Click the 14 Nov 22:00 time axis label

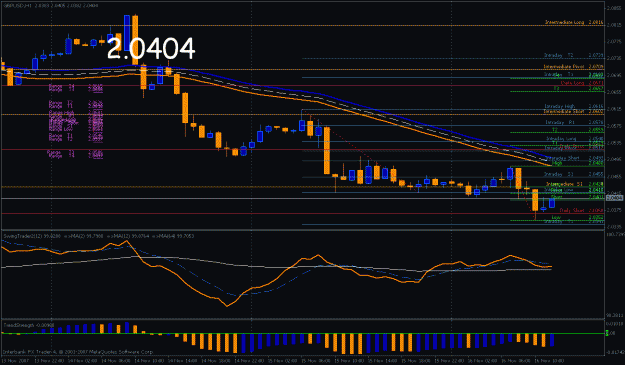[x=249, y=361]
